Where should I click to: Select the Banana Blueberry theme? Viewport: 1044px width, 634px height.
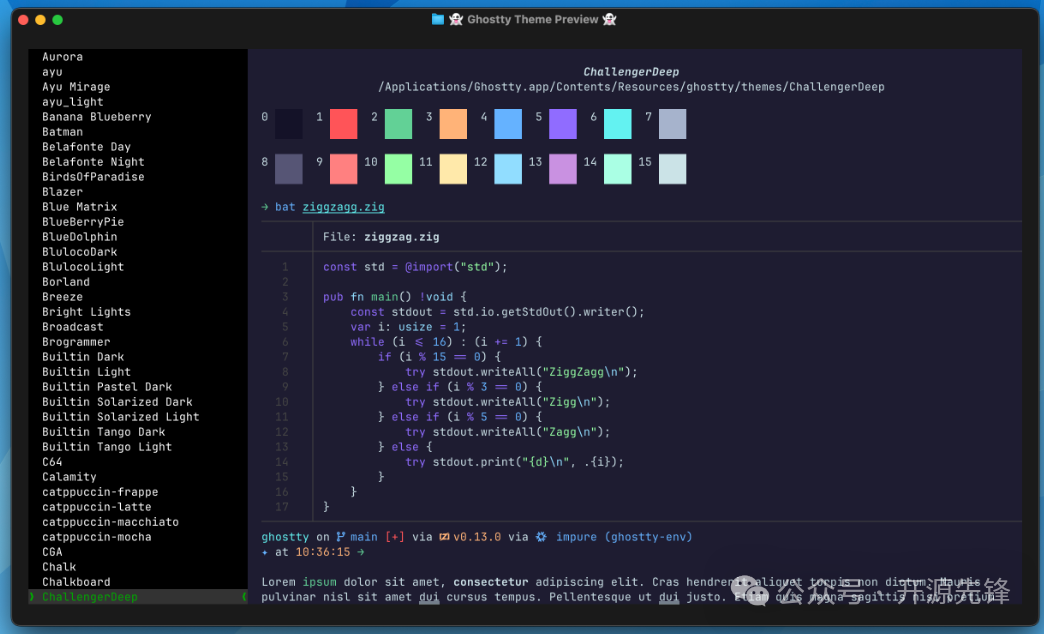click(97, 117)
